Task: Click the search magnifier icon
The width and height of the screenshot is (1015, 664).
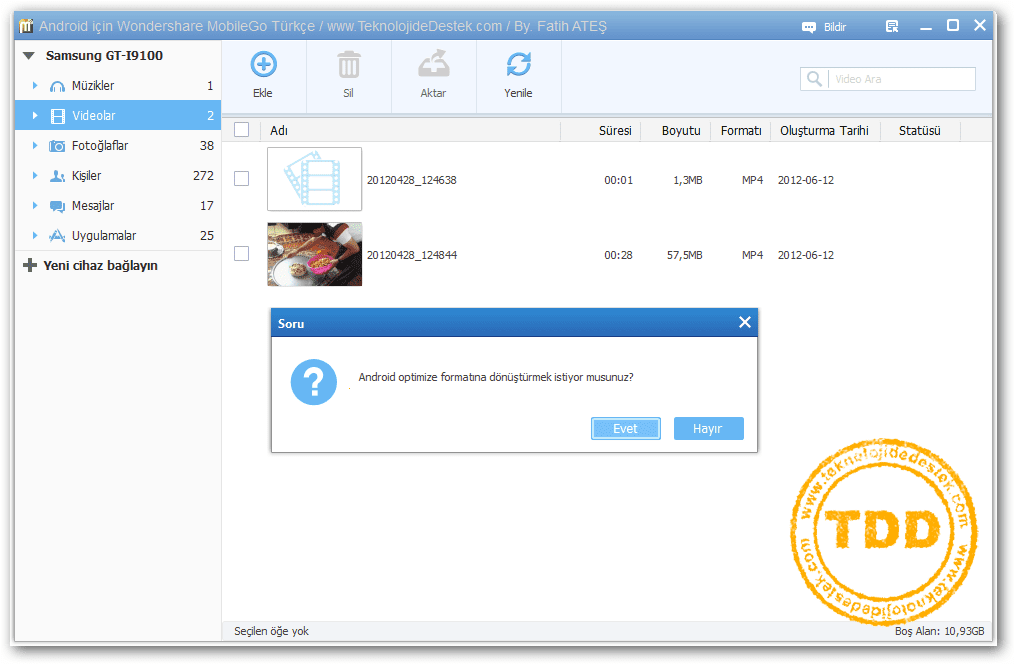Action: coord(814,79)
